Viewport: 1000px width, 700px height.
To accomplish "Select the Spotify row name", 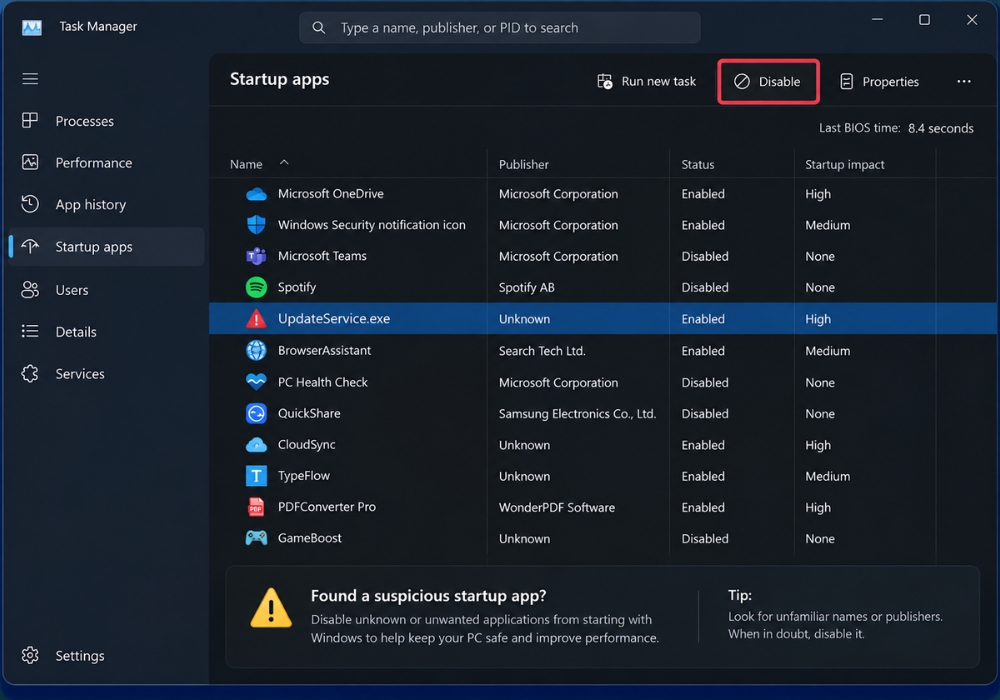I will [x=297, y=288].
